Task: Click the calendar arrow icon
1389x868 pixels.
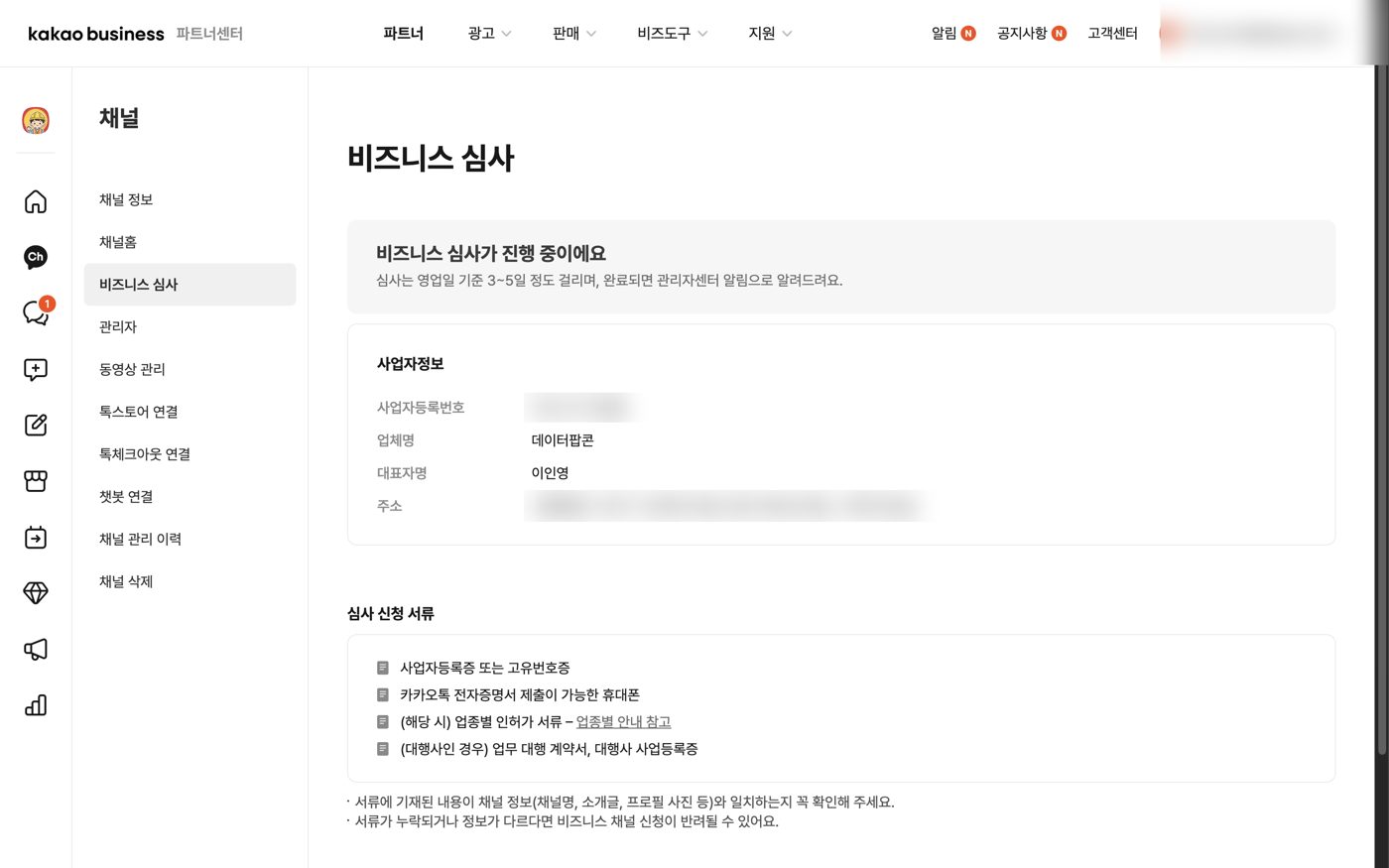Action: [x=36, y=538]
